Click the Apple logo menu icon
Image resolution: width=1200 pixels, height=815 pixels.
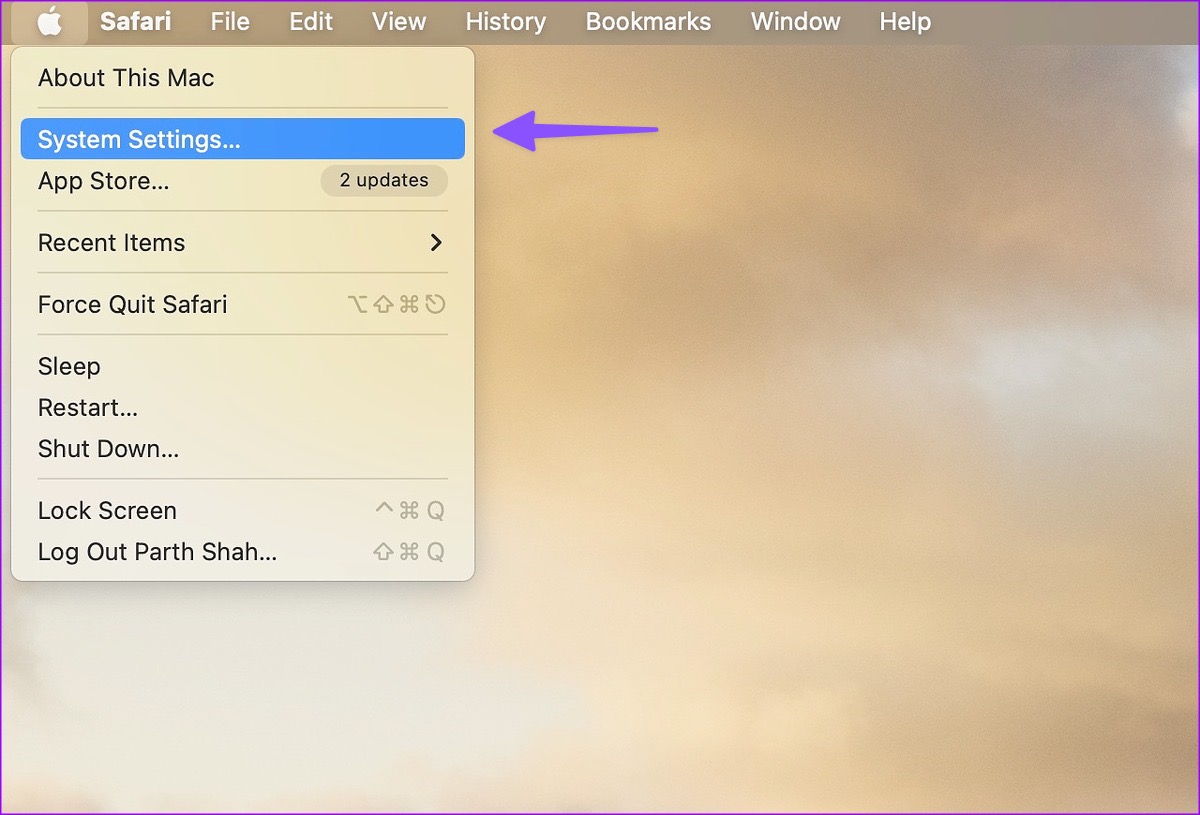coord(49,21)
